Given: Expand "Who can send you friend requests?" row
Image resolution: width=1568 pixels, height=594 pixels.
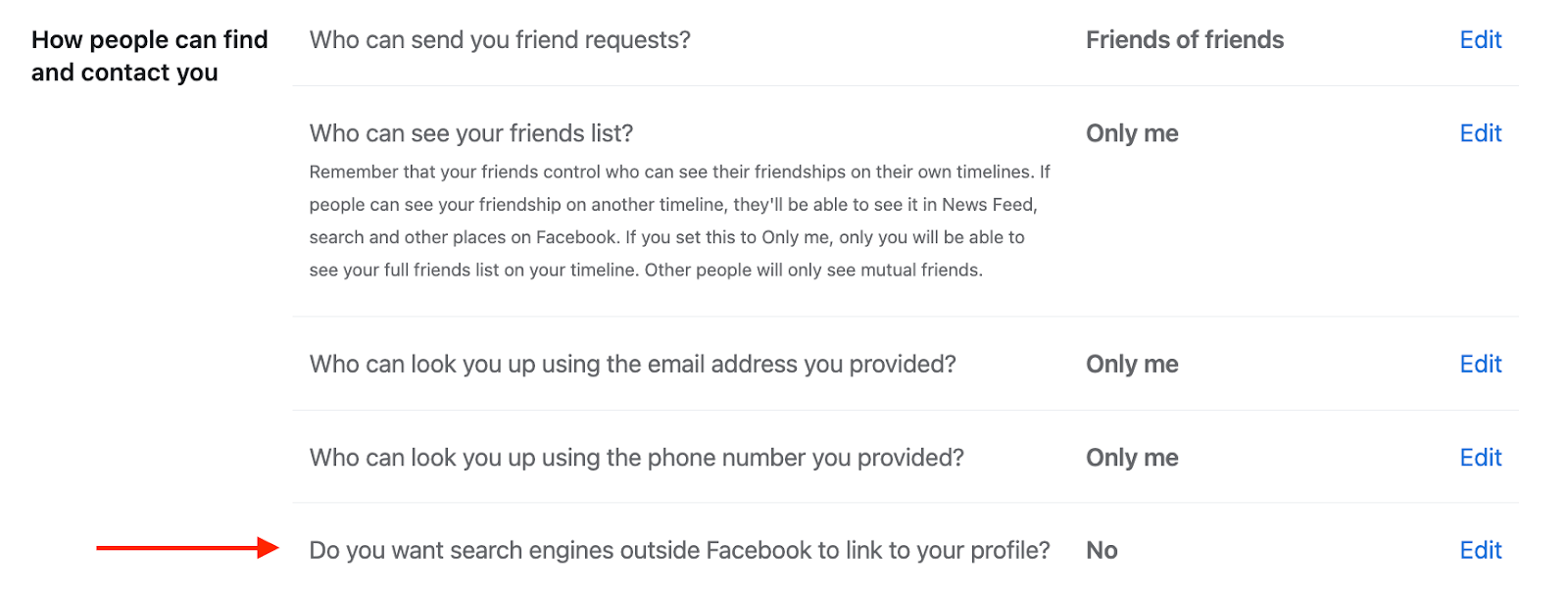Looking at the screenshot, I should point(500,40).
